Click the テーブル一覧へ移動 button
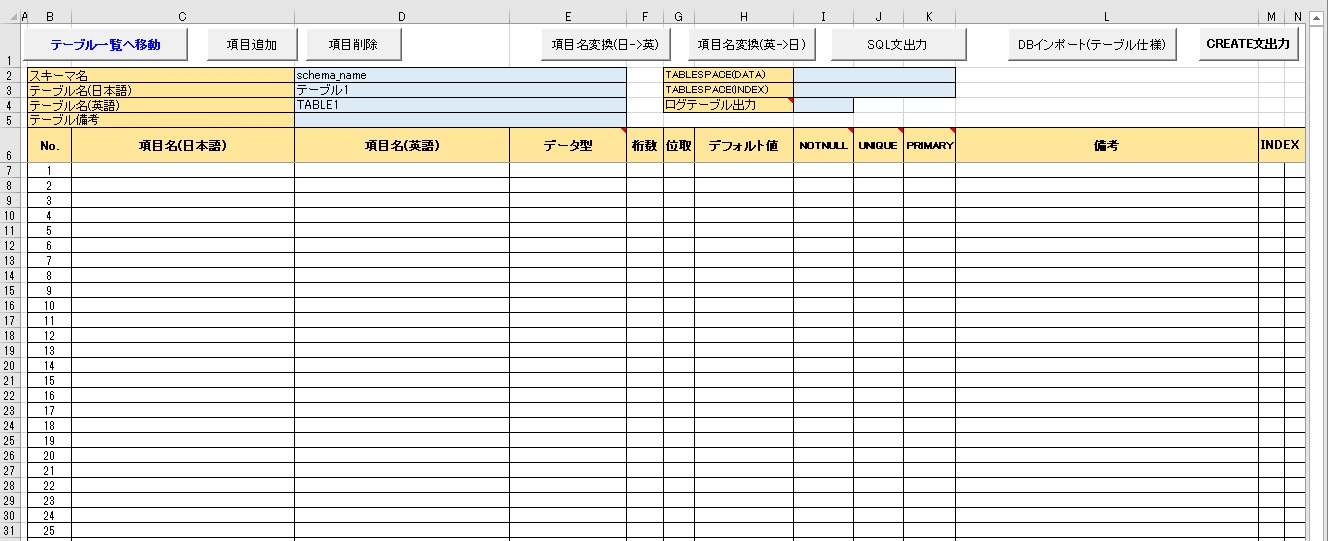Image resolution: width=1328 pixels, height=541 pixels. point(105,44)
